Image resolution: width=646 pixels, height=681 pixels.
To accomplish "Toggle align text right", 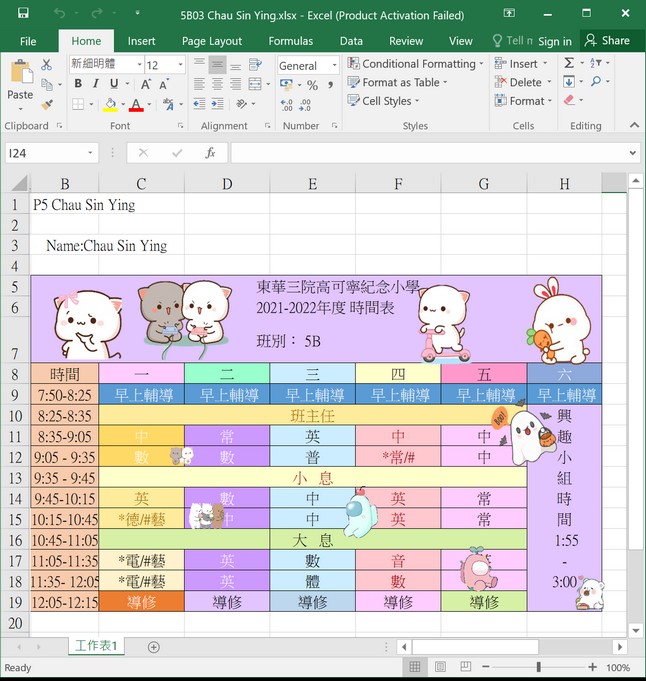I will click(x=236, y=84).
